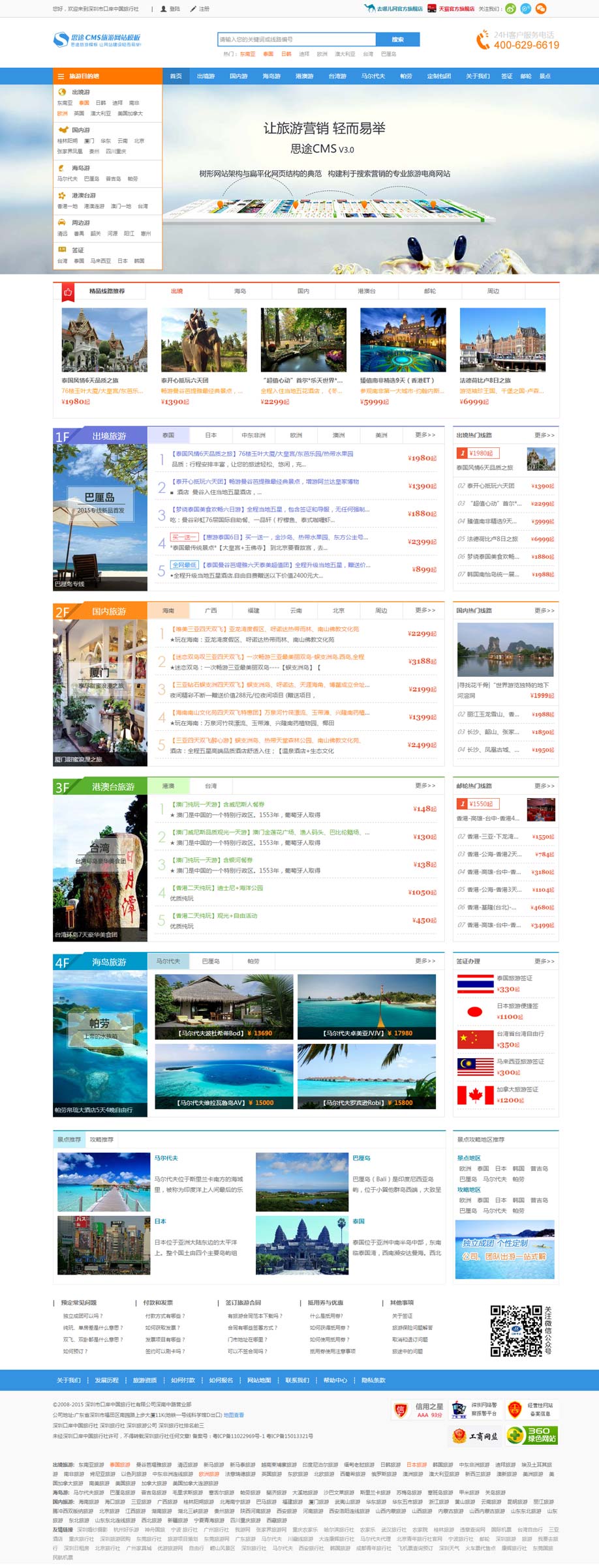
Task: Open the 巴厘岛专线 promo image in 1F
Action: coord(100,517)
